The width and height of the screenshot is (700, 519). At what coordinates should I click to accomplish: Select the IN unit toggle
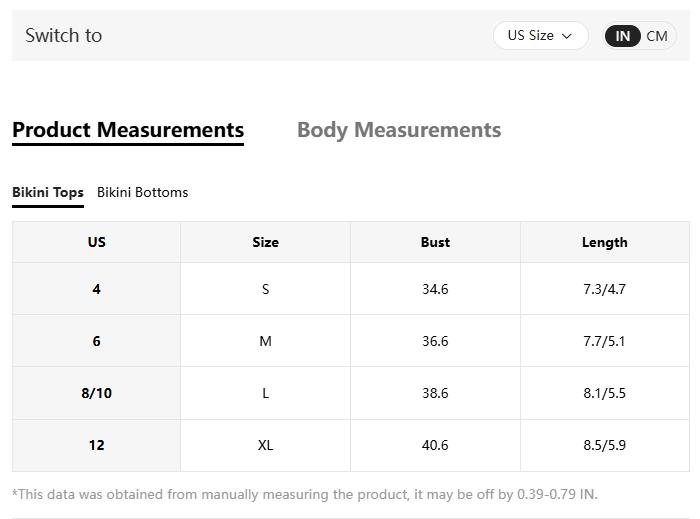click(x=622, y=36)
